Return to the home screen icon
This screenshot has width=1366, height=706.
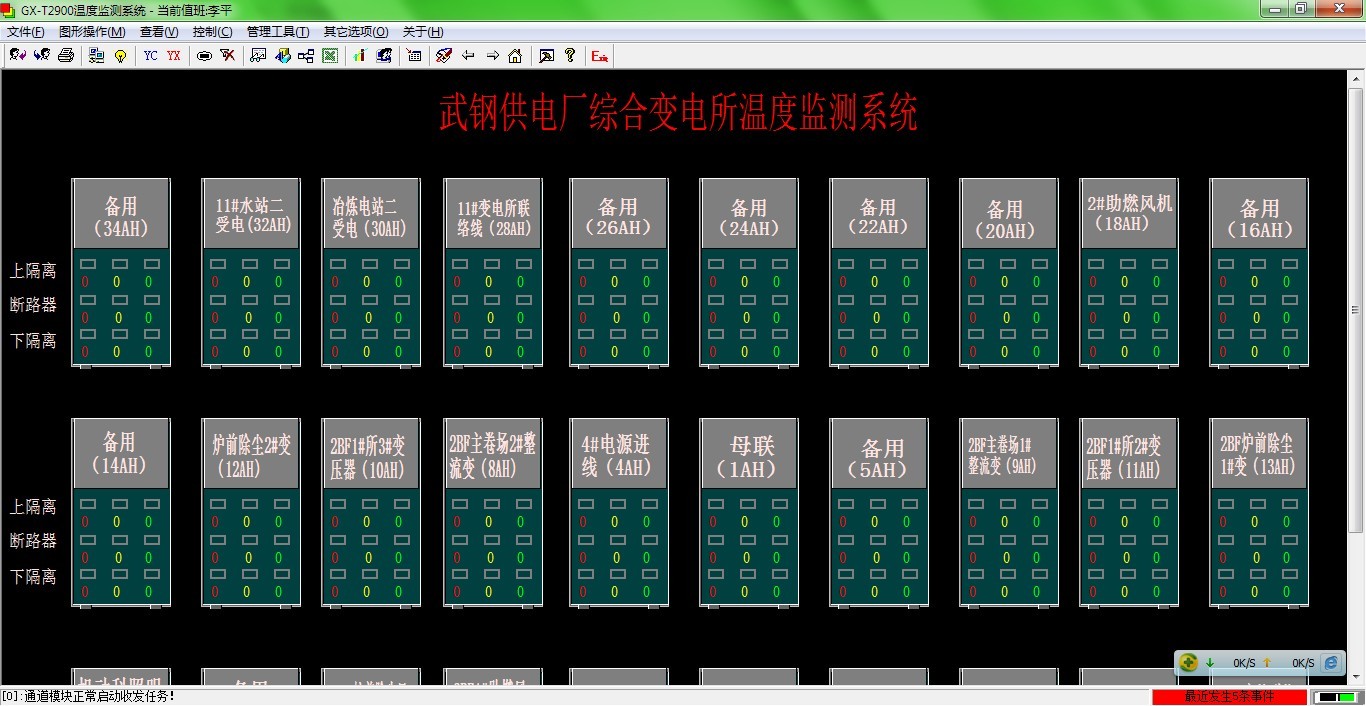tap(515, 55)
